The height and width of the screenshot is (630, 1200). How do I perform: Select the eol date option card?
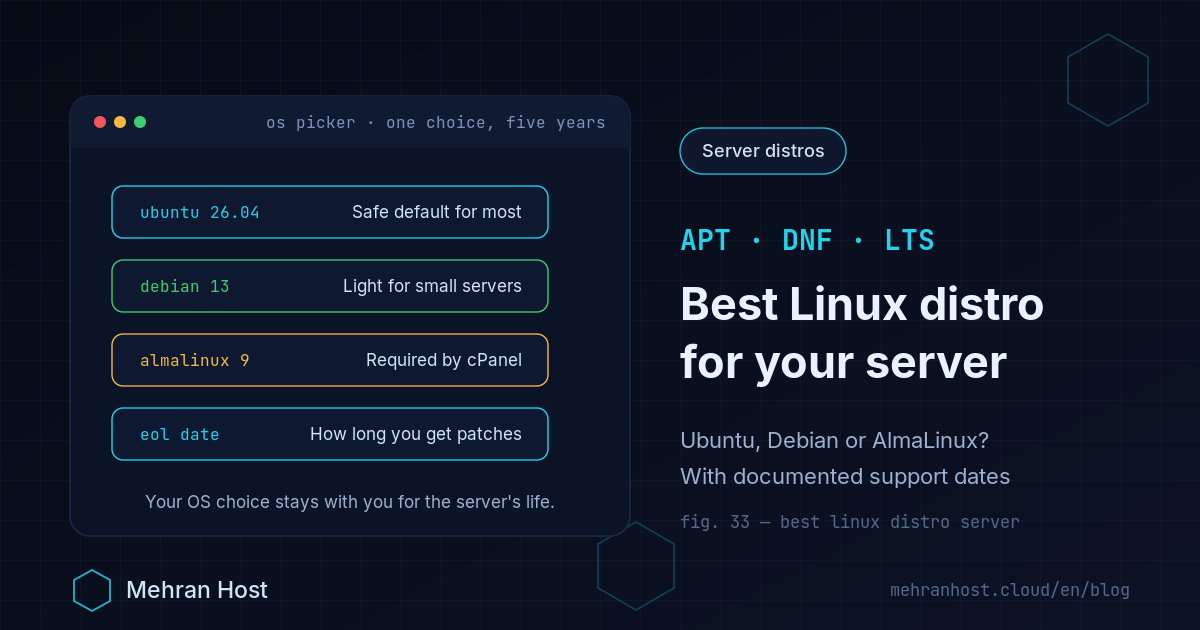point(330,434)
